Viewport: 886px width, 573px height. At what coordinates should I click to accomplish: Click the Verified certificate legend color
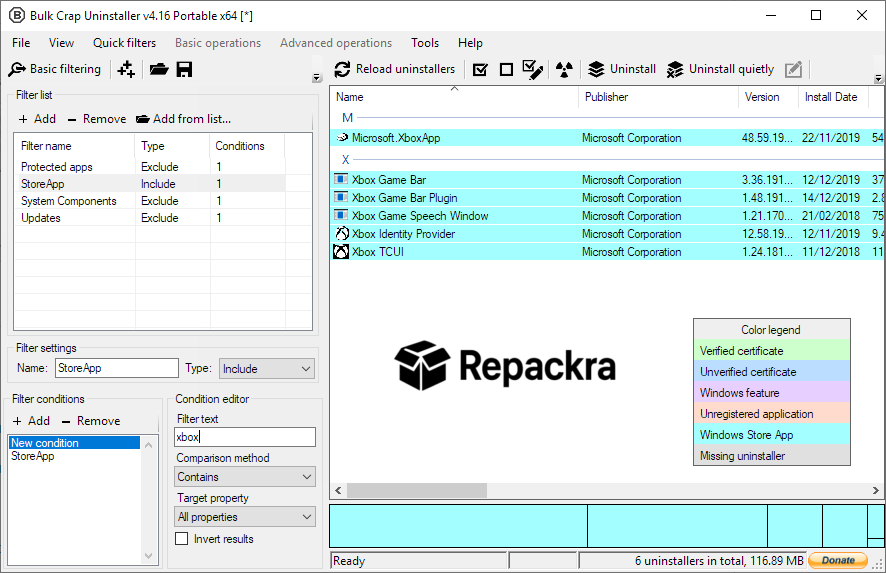tap(771, 350)
